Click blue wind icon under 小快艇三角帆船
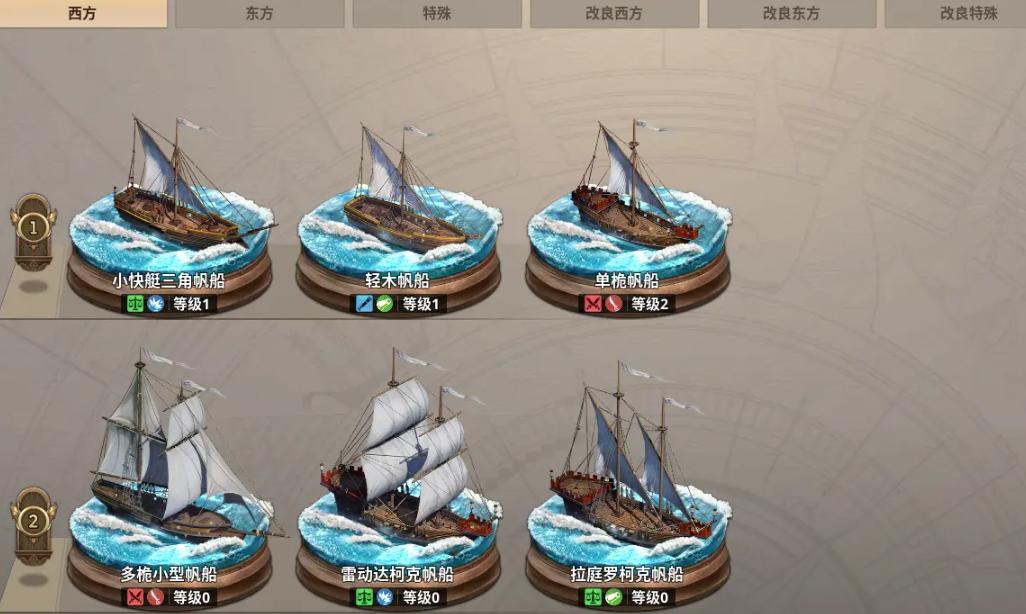The width and height of the screenshot is (1026, 614). [x=156, y=304]
